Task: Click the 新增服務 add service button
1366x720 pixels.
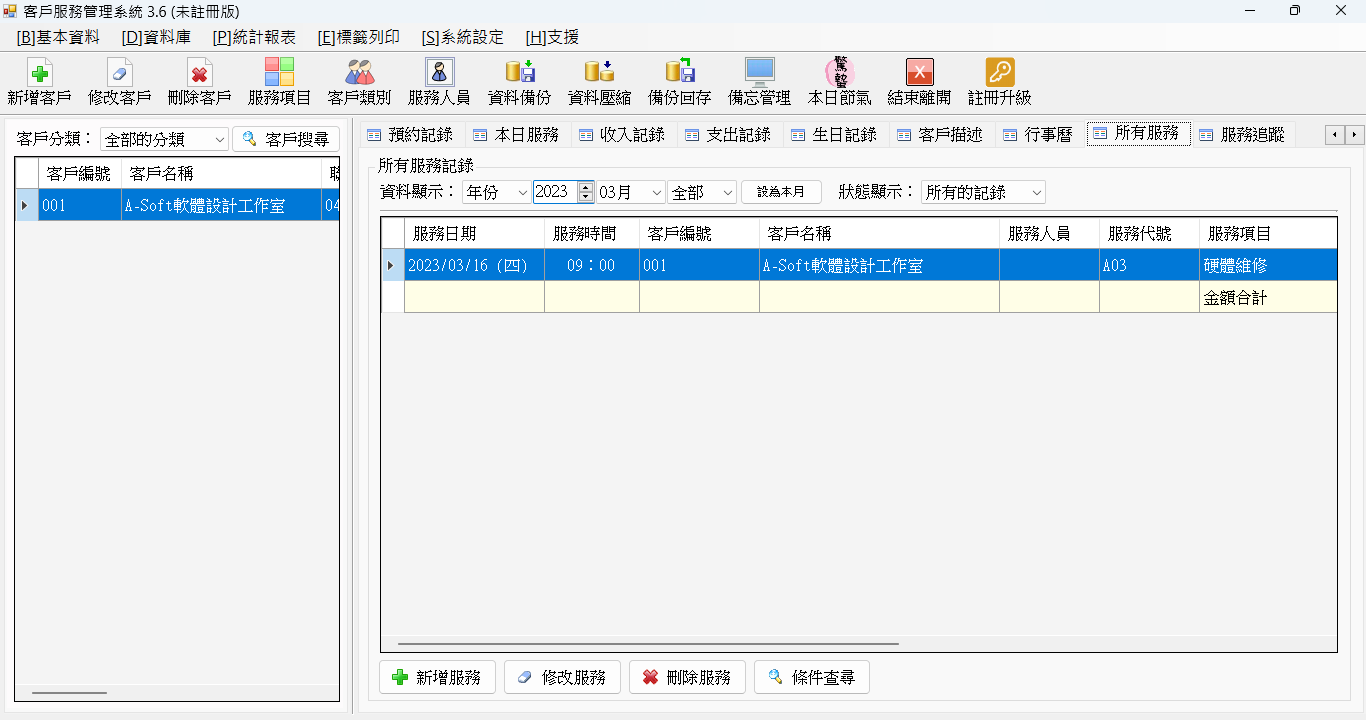Action: pos(437,677)
